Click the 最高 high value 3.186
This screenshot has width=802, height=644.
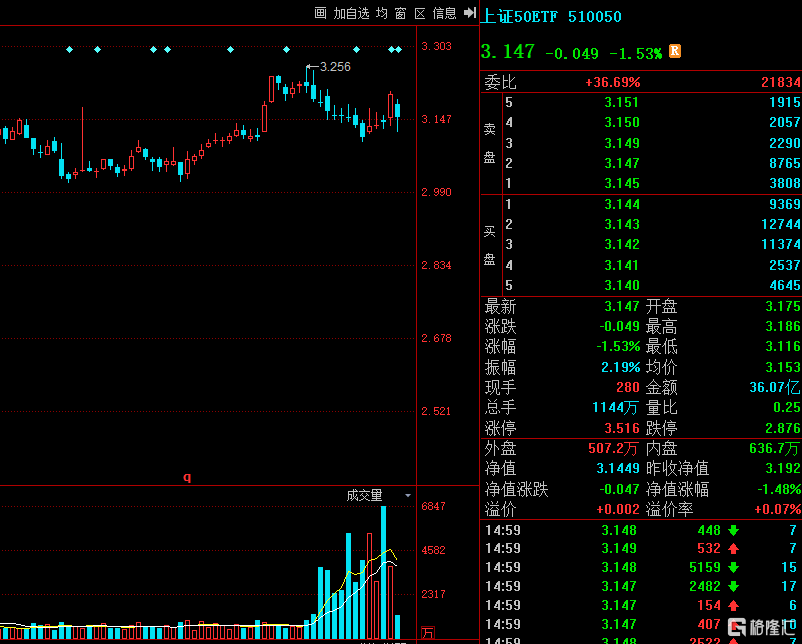point(783,326)
